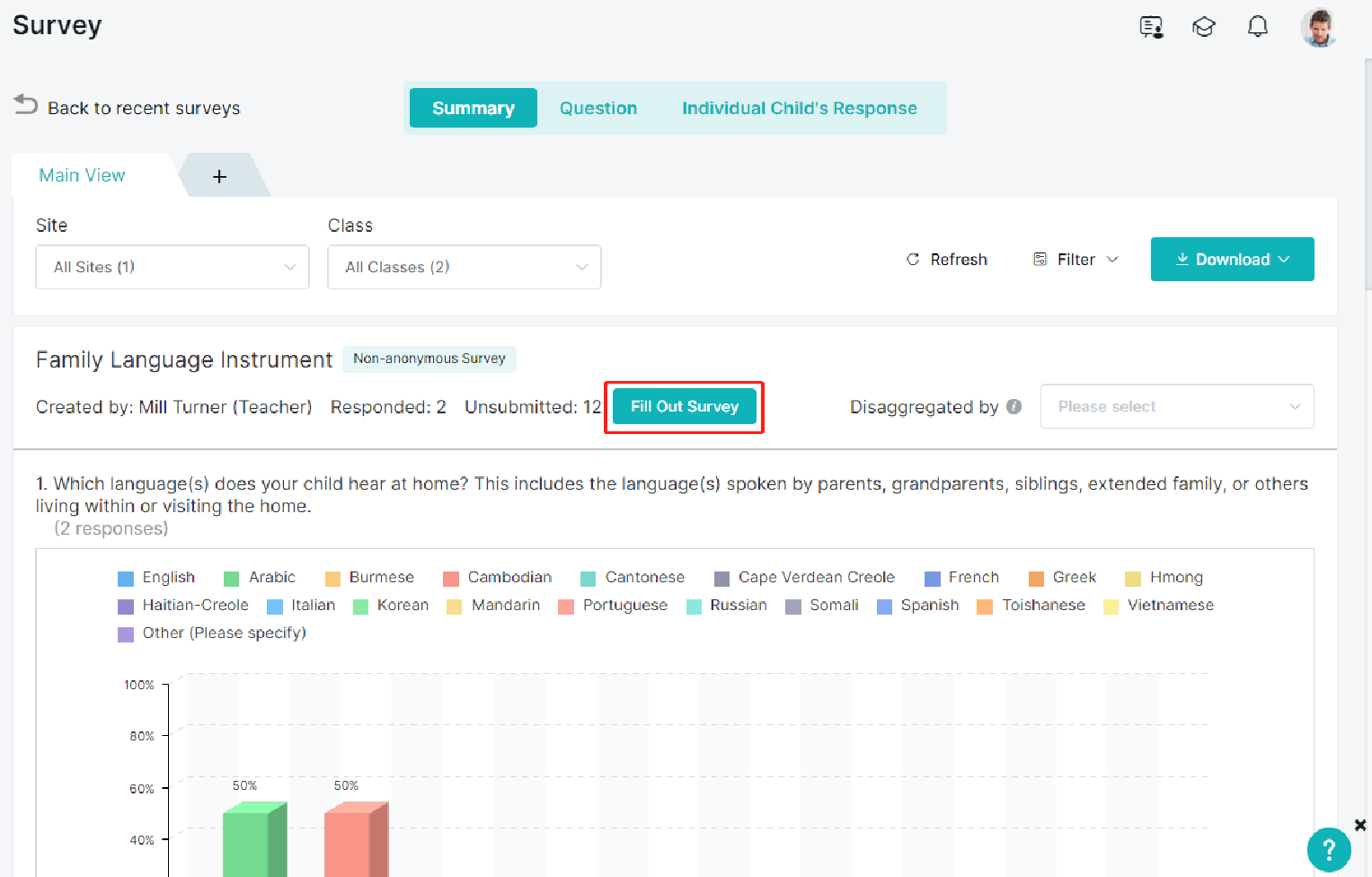1372x877 pixels.
Task: Click the page vertical scrollbar
Action: (1368, 175)
